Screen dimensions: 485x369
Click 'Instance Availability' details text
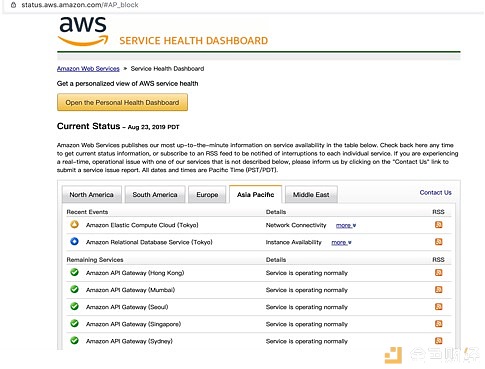point(294,242)
